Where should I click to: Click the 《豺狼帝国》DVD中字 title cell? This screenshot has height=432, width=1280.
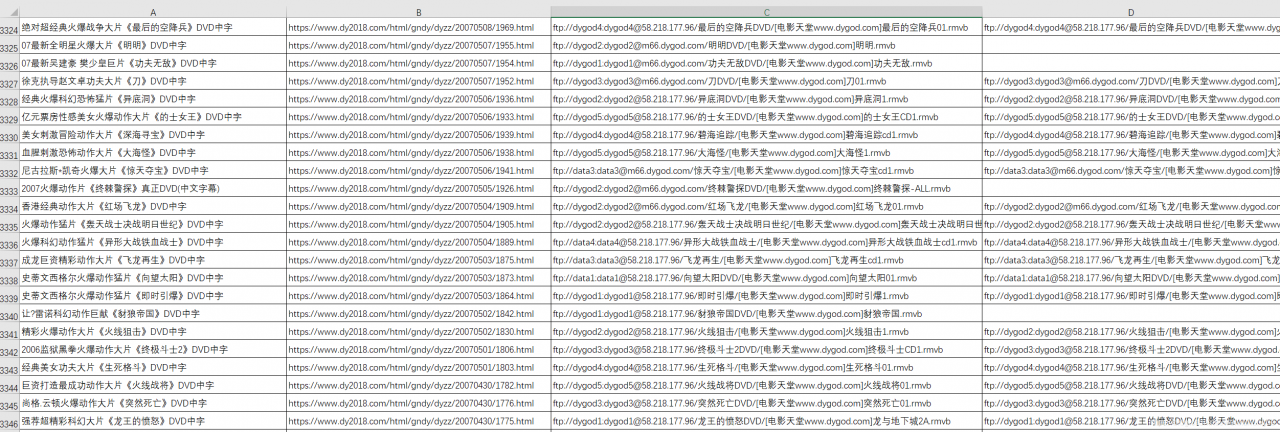point(152,314)
